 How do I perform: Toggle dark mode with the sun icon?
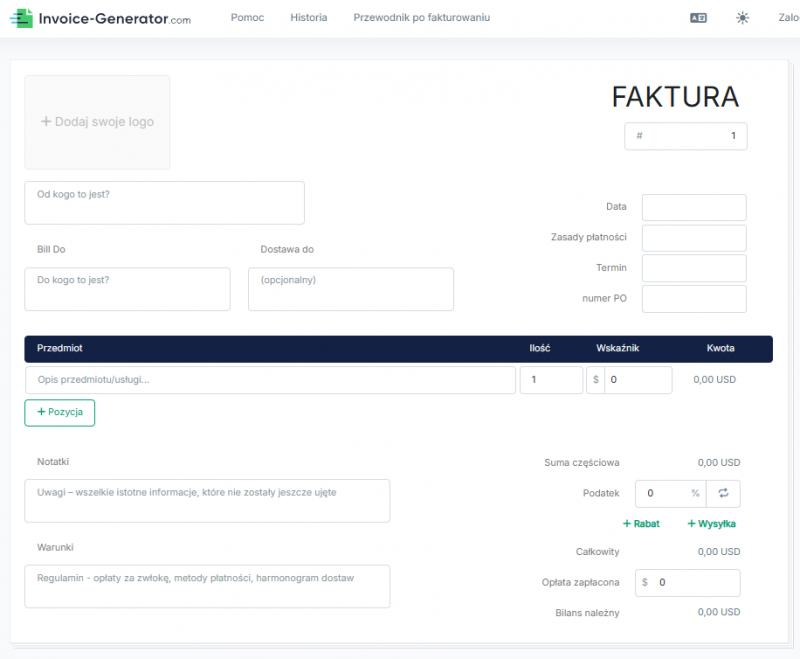741,17
